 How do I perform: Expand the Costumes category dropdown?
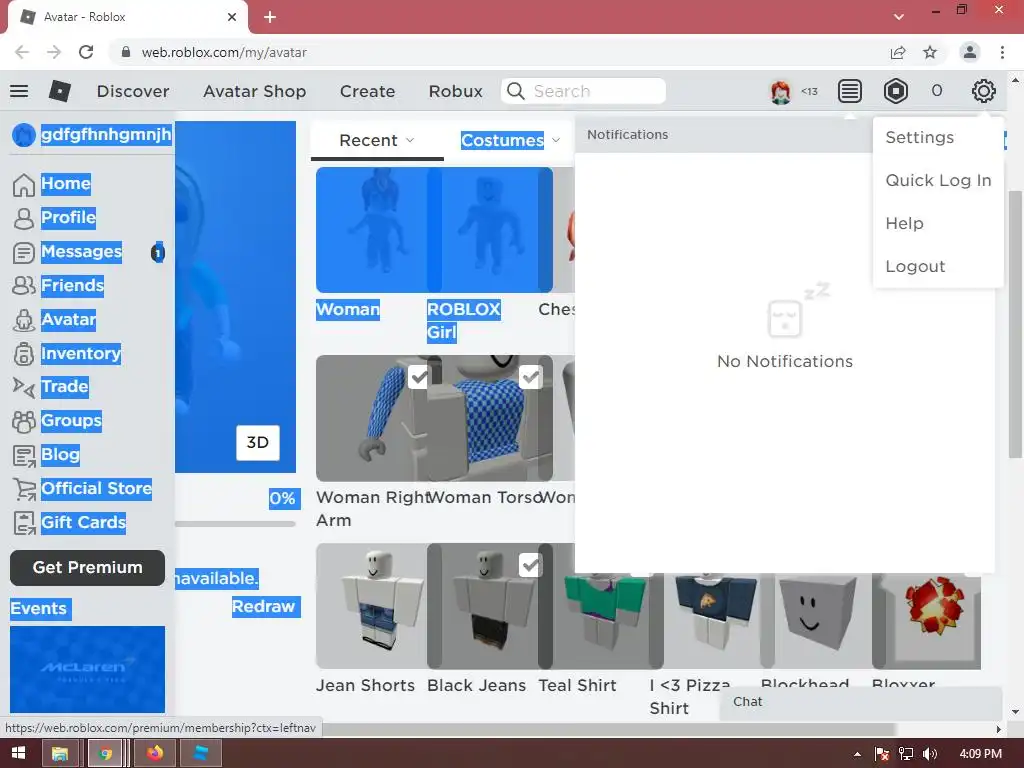(510, 140)
